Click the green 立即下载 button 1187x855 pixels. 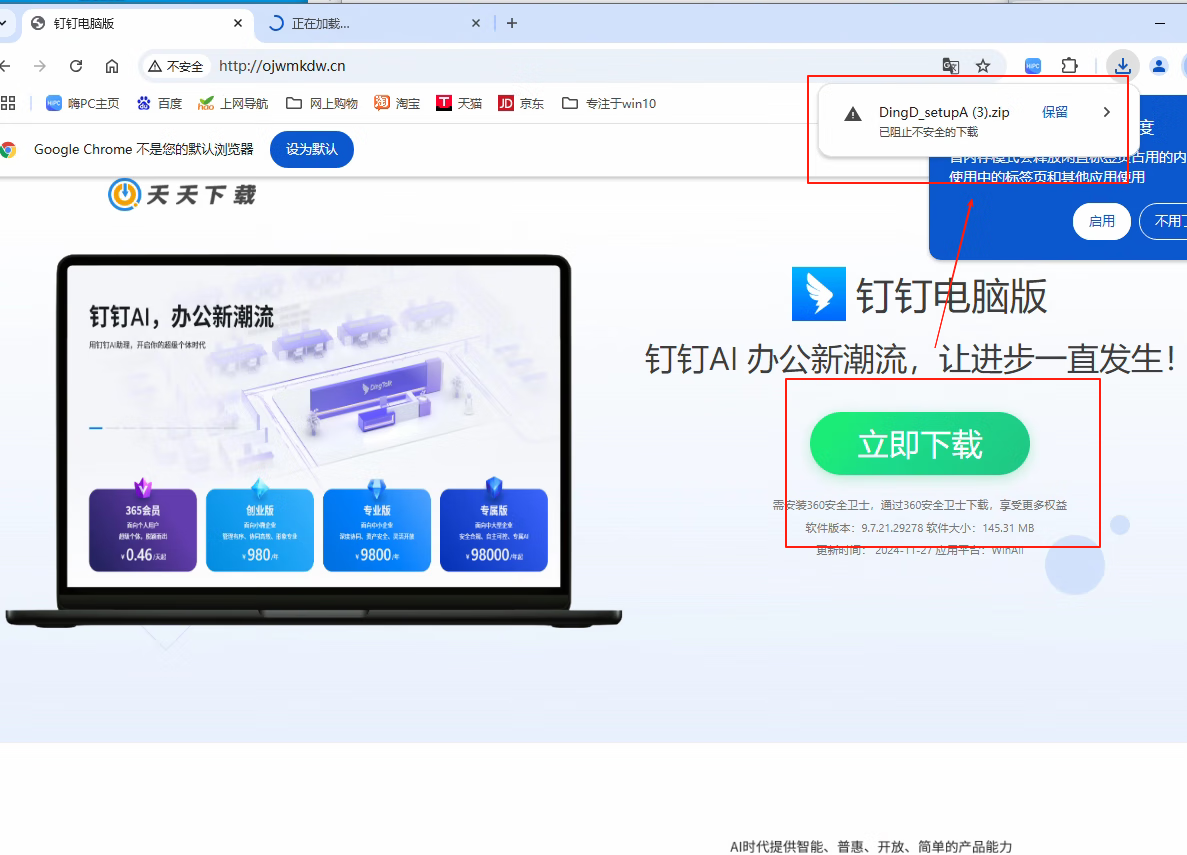(920, 444)
